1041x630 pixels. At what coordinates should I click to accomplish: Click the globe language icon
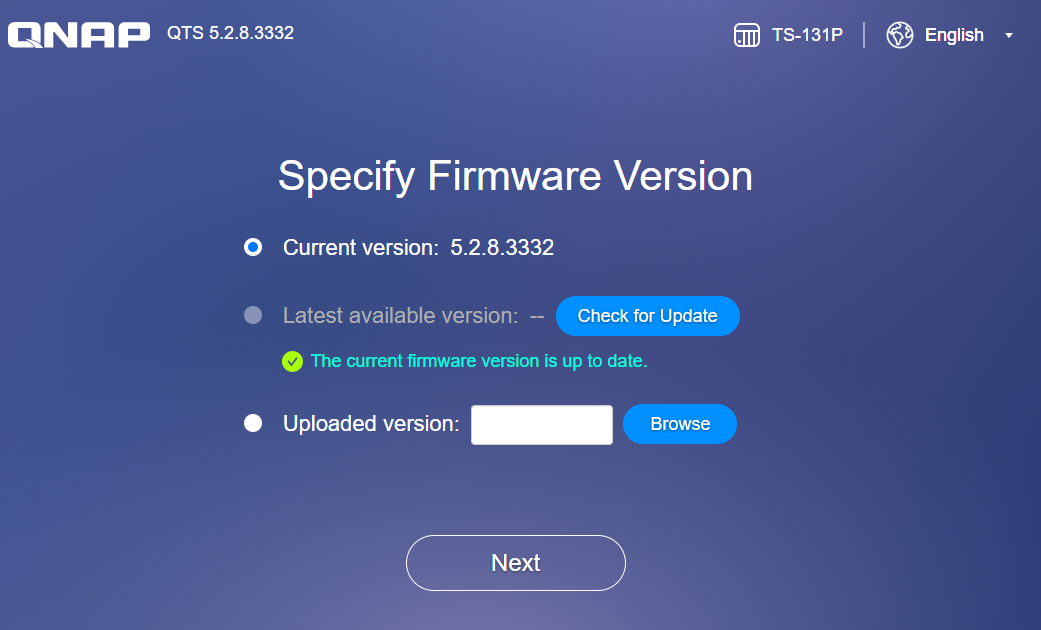pos(900,35)
